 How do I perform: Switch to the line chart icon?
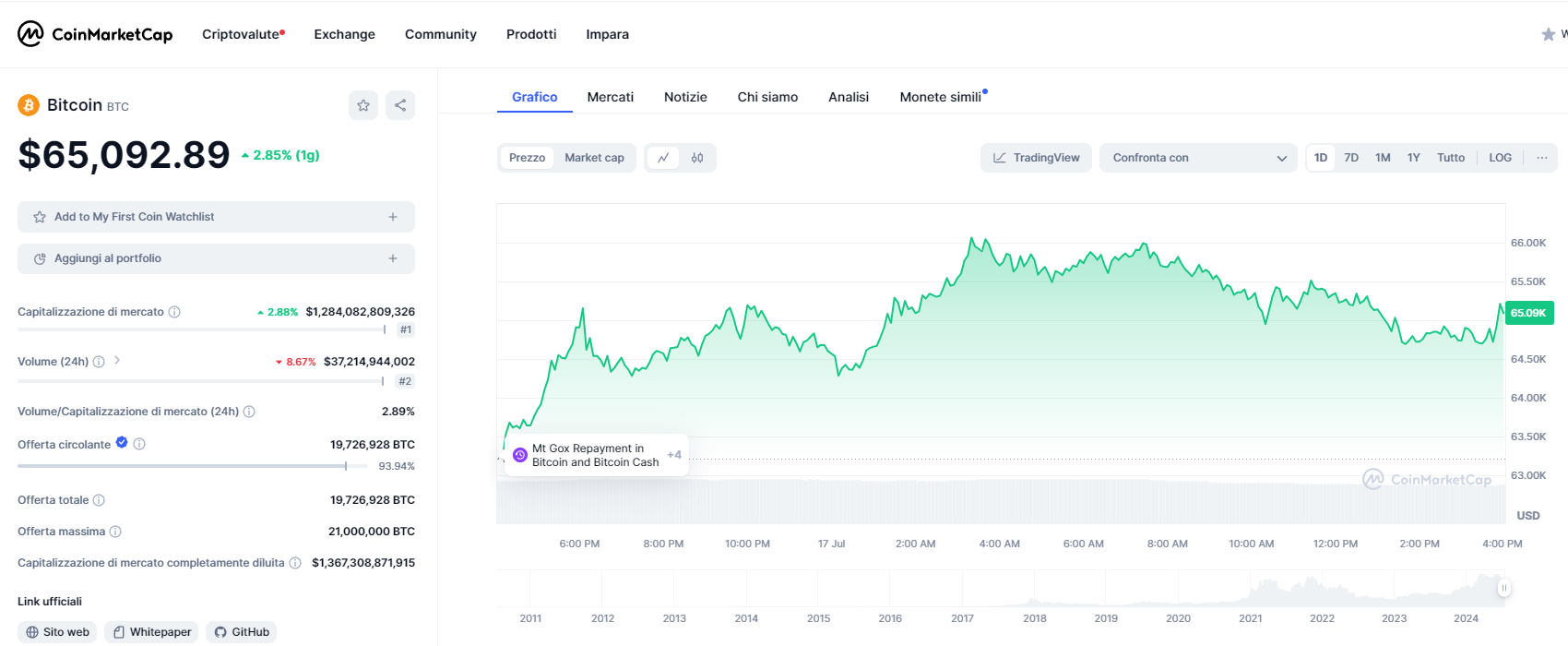(x=663, y=158)
